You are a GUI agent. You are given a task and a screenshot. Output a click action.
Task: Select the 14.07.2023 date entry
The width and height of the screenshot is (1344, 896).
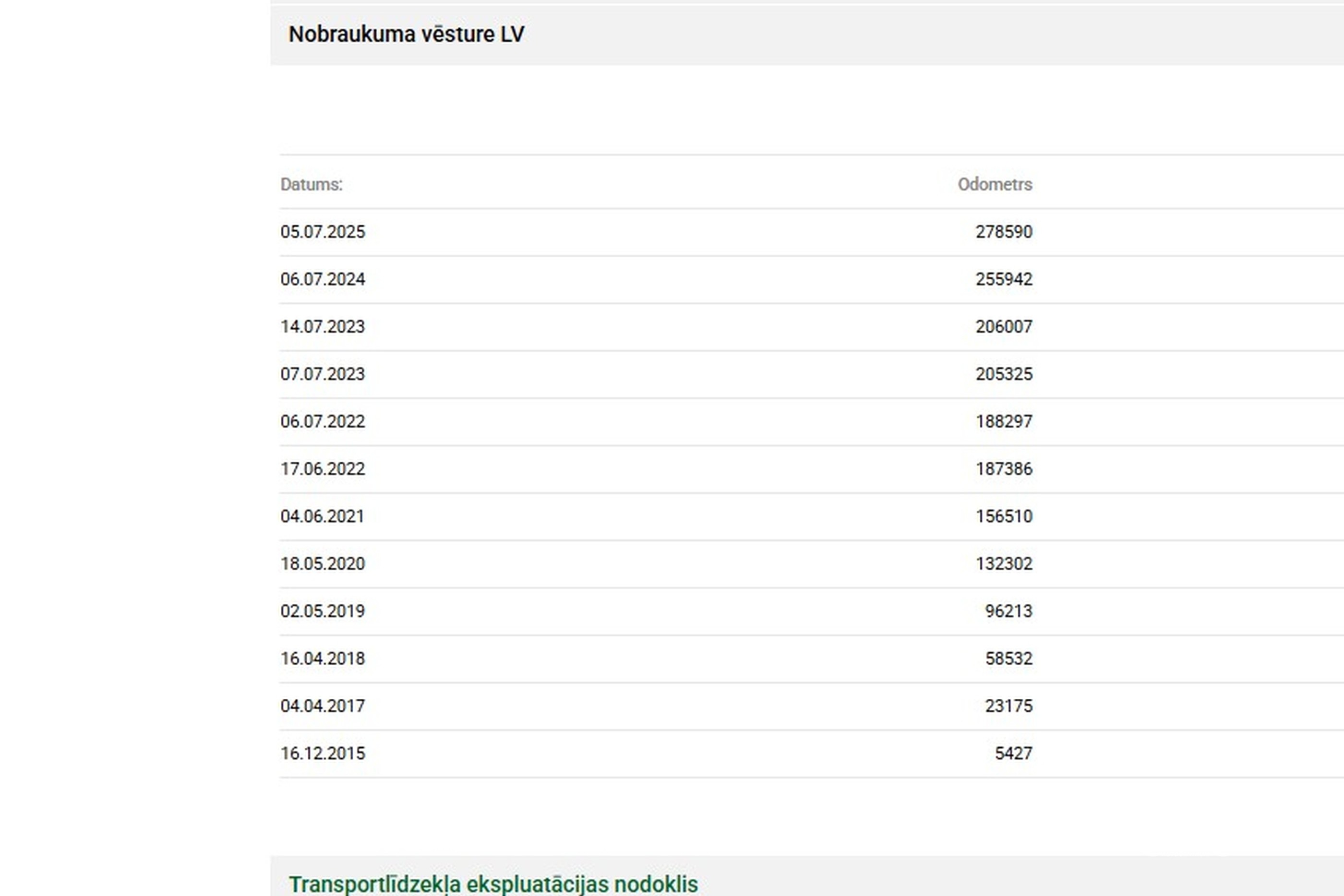(x=322, y=327)
